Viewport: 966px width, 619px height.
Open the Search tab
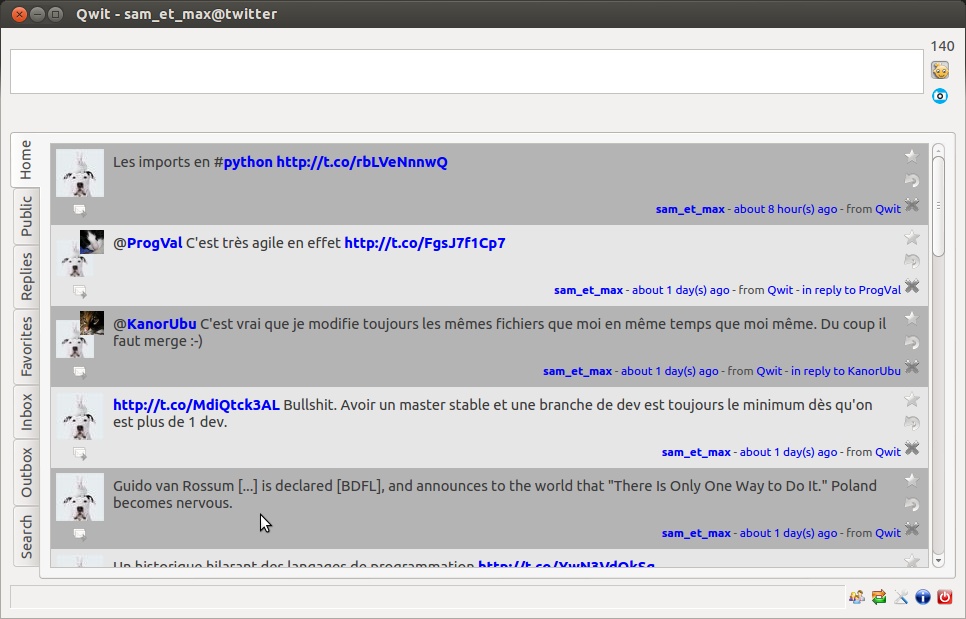pyautogui.click(x=26, y=536)
